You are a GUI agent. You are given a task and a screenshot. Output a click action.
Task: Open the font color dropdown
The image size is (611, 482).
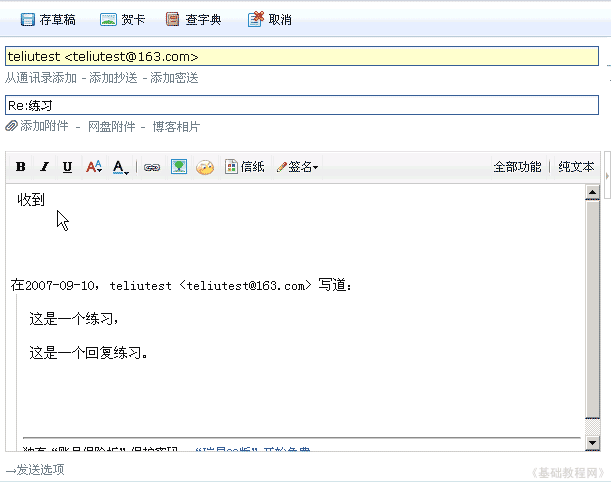pyautogui.click(x=121, y=167)
